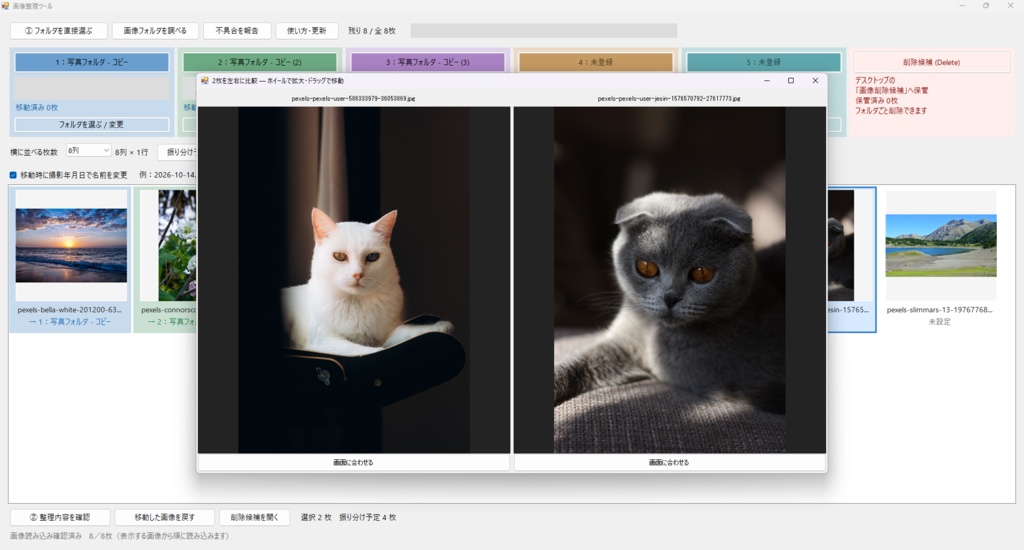The width and height of the screenshot is (1024, 550).
Task: Restore down the main 画像整理ツール window
Action: coord(986,6)
